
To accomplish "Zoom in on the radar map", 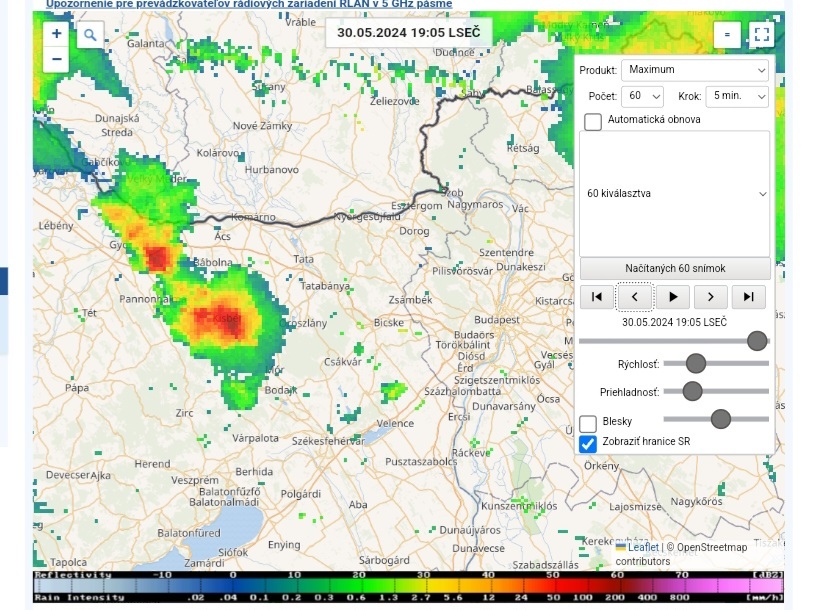I will [x=56, y=34].
